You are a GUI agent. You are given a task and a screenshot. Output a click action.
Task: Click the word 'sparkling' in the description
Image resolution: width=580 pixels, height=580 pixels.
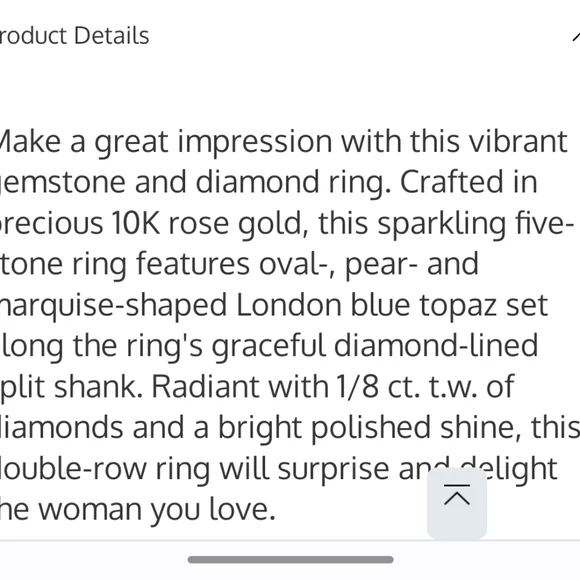click(x=442, y=224)
